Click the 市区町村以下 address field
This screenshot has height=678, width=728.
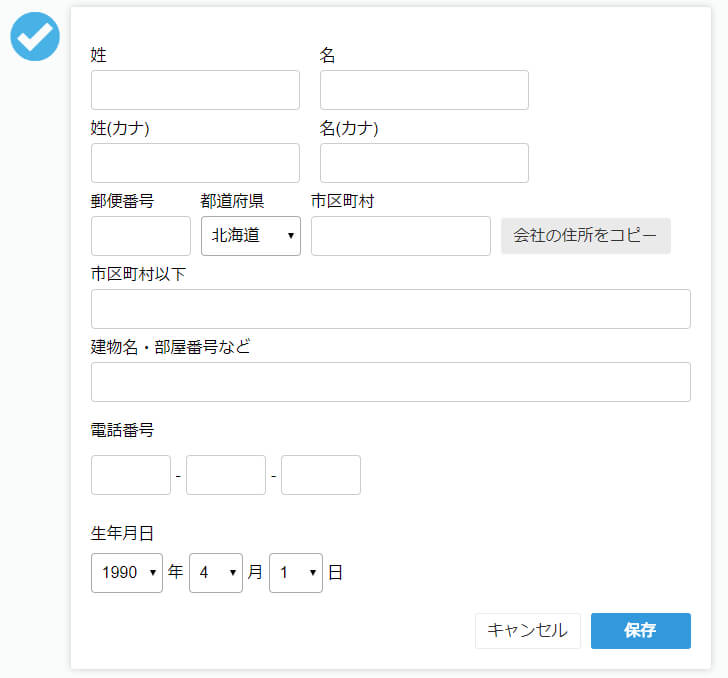coord(390,309)
